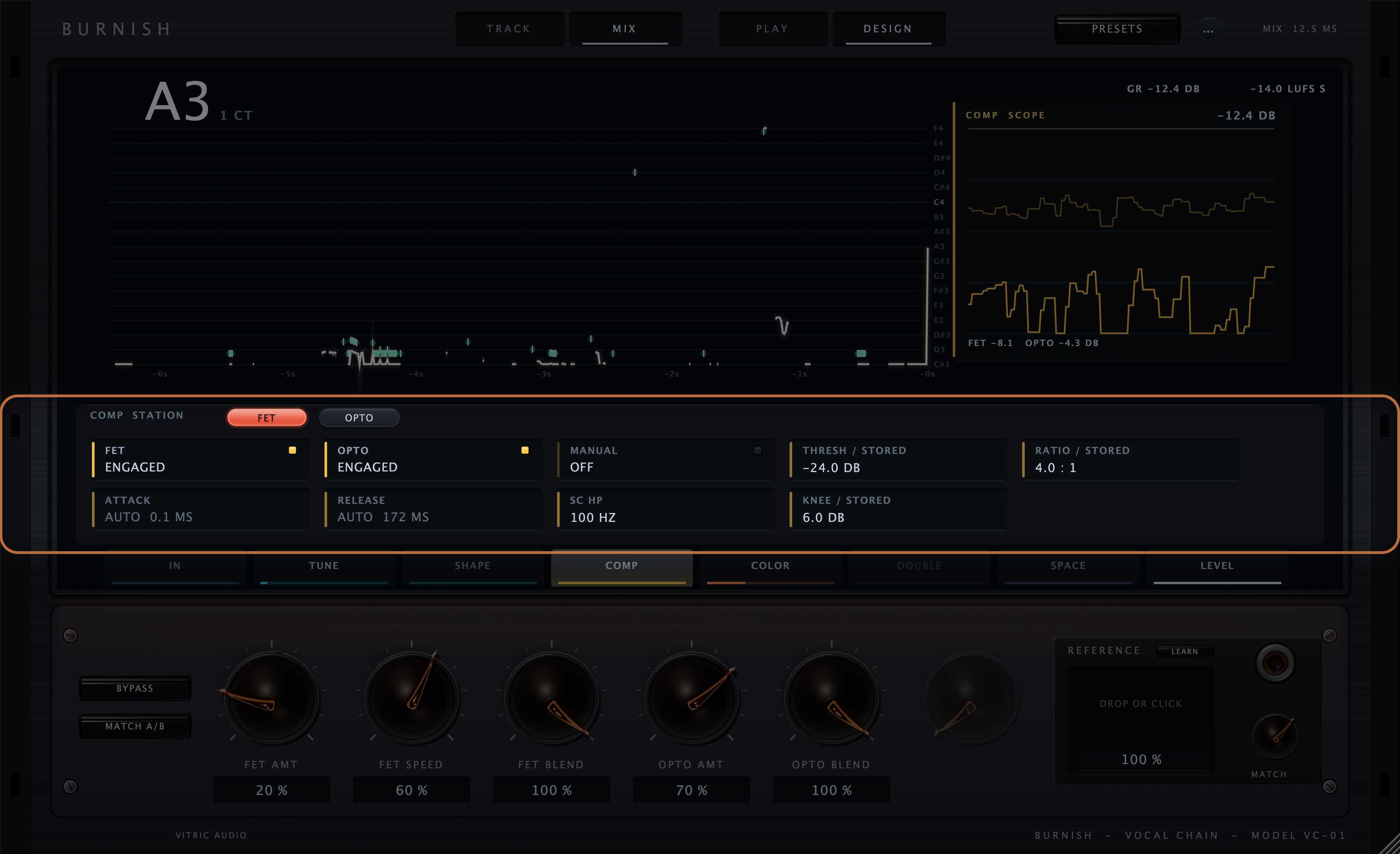Viewport: 1400px width, 854px height.
Task: Click the FET AMT 20 % value field
Action: click(x=271, y=790)
